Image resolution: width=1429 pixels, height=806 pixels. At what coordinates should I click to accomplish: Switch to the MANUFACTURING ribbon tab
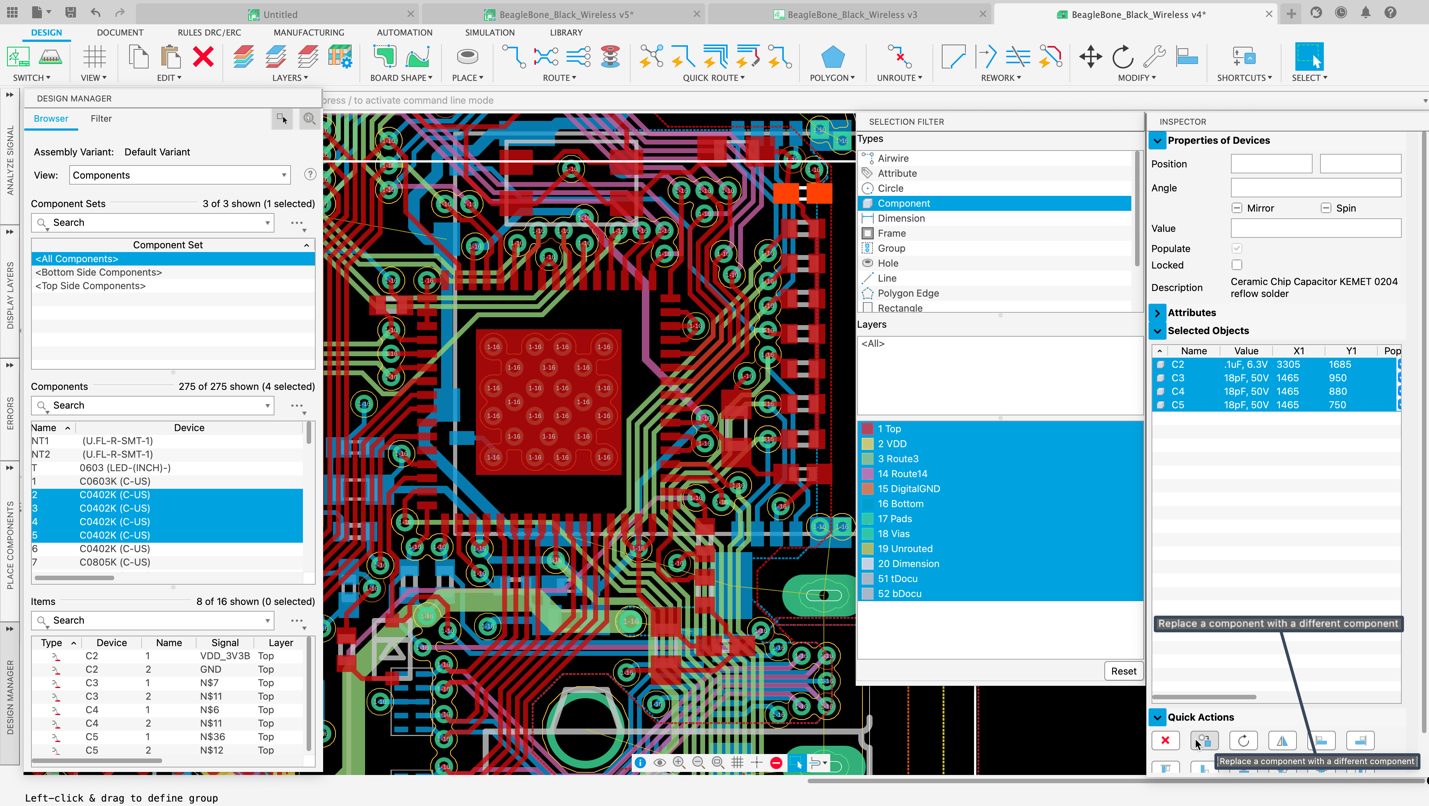coord(309,32)
